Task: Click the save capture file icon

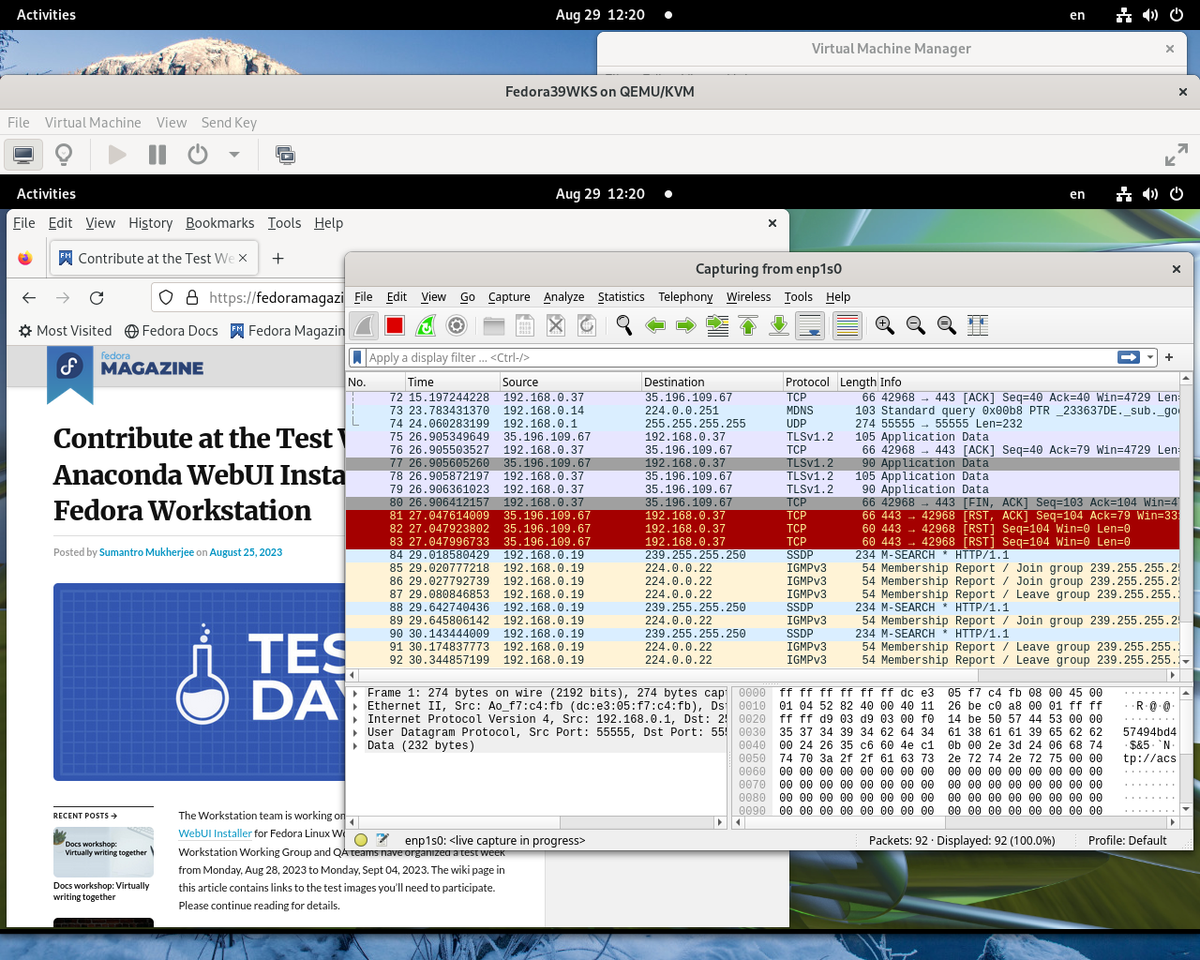Action: click(525, 325)
